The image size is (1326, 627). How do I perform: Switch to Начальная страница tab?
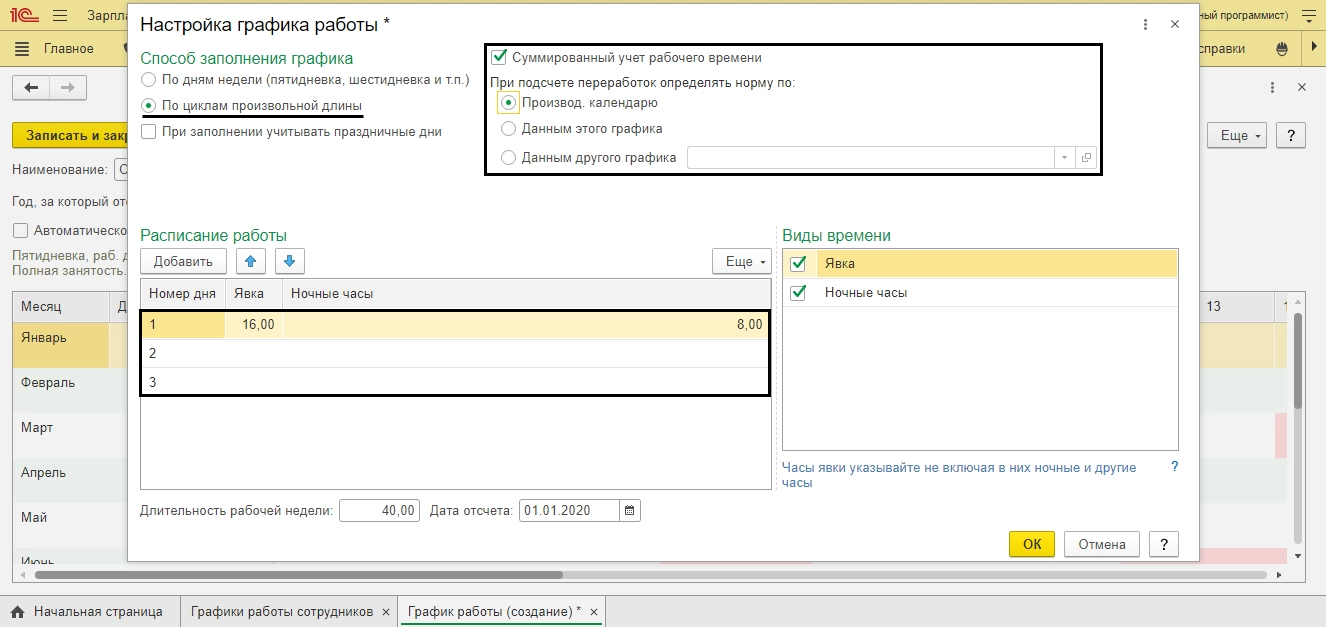[88, 611]
